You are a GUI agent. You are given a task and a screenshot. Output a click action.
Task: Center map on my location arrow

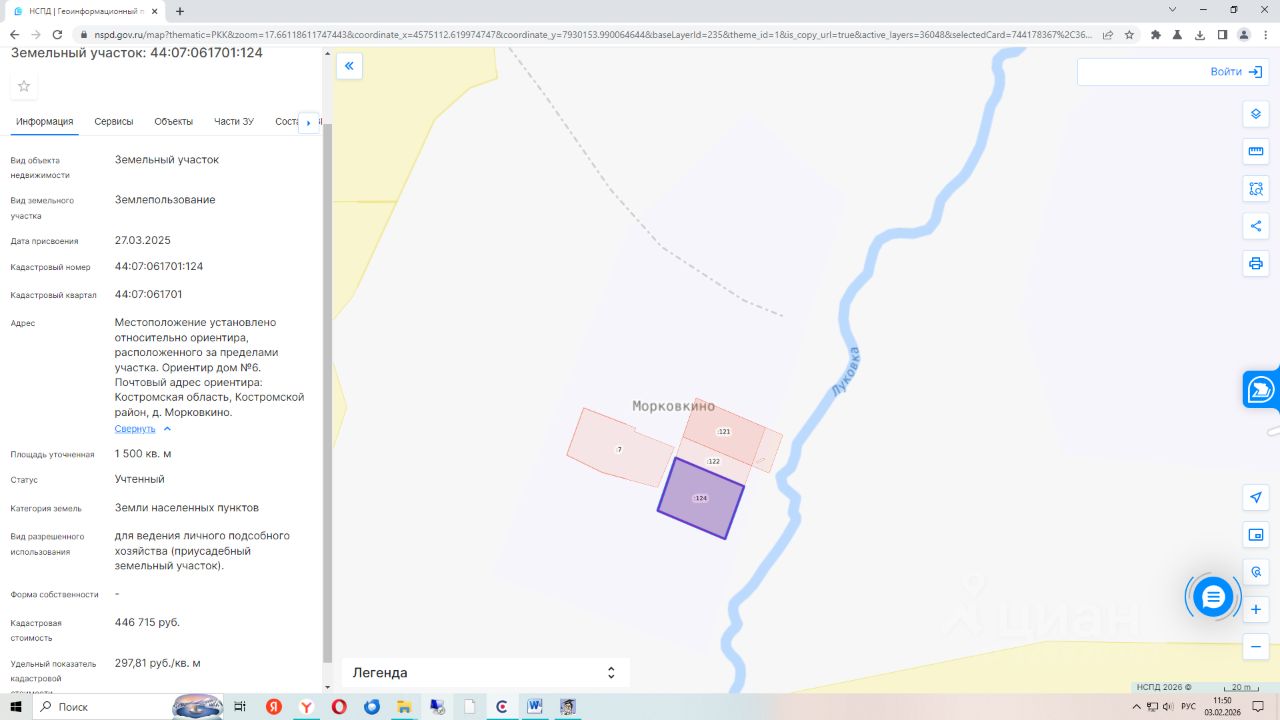point(1256,497)
